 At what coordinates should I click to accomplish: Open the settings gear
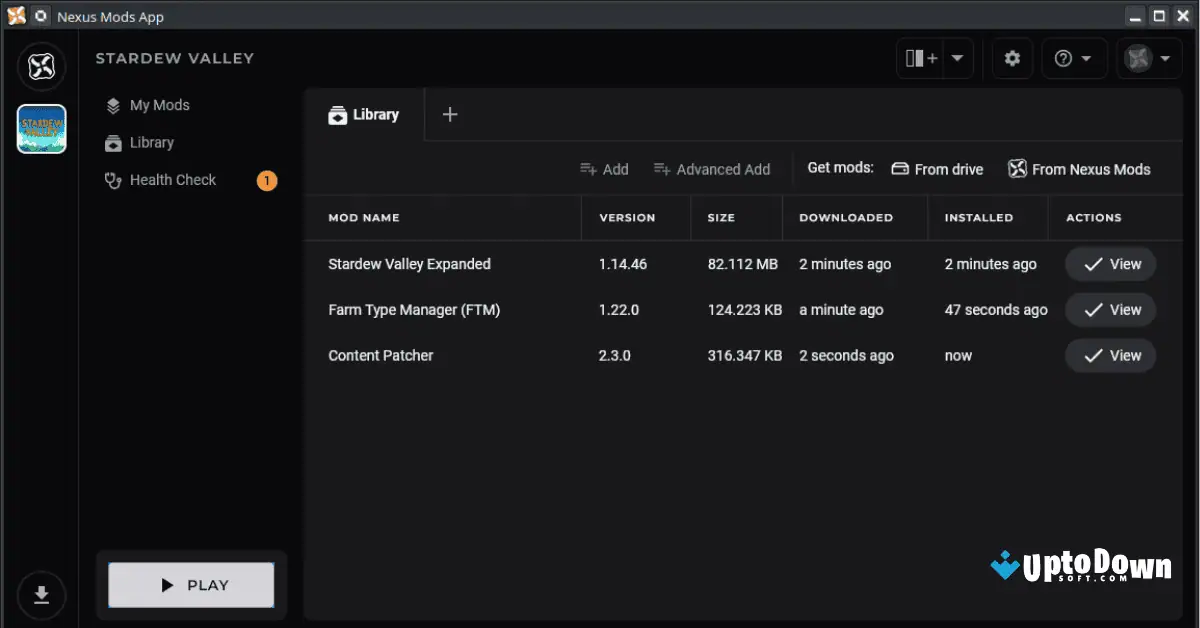pos(1012,58)
